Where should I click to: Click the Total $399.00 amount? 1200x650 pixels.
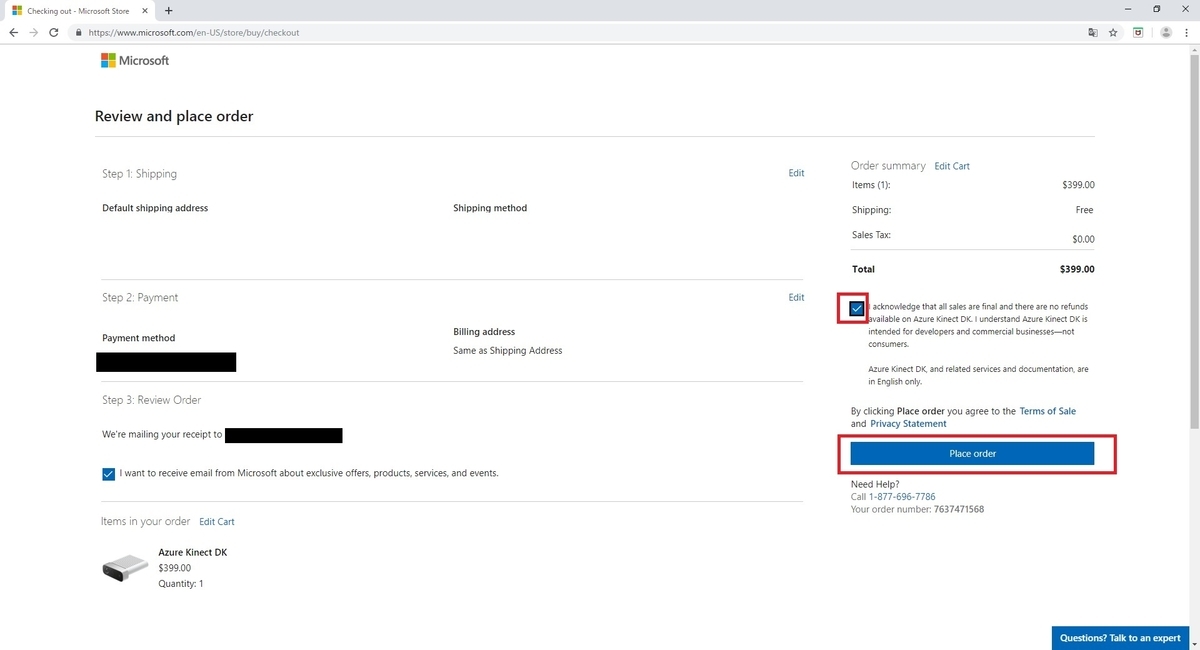pyautogui.click(x=1077, y=269)
